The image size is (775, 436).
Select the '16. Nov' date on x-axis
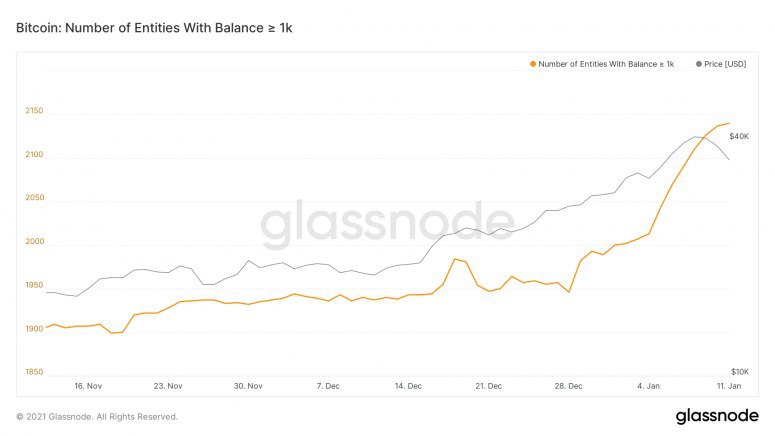(88, 385)
